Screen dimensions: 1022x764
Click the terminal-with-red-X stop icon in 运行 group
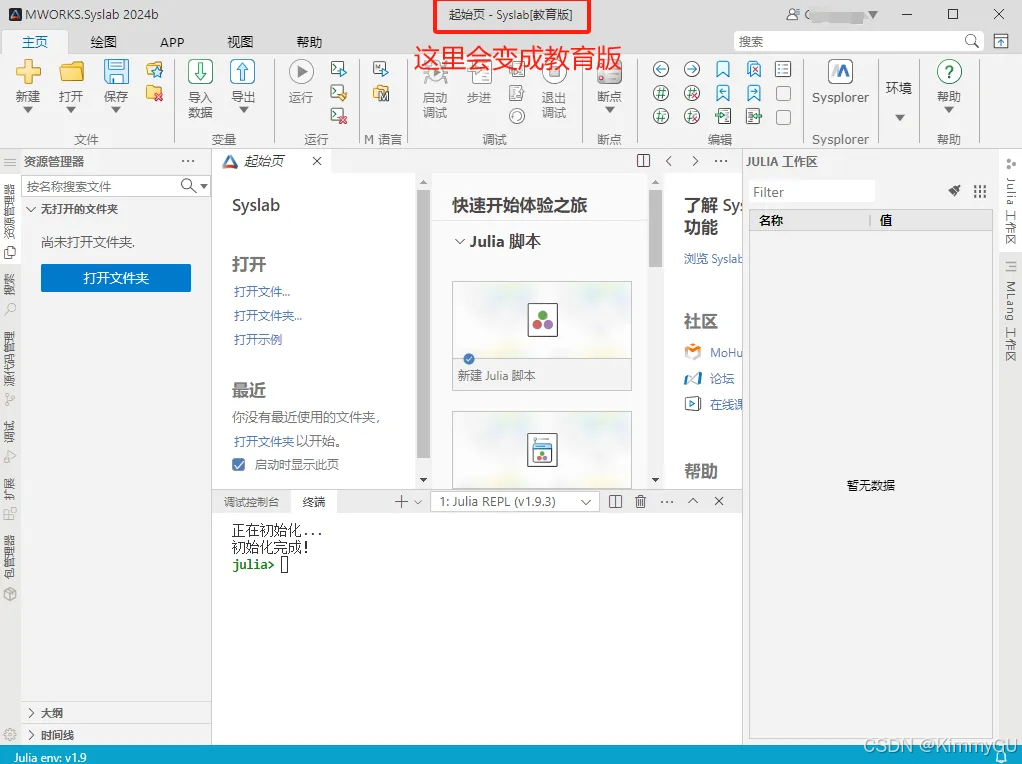(x=338, y=116)
